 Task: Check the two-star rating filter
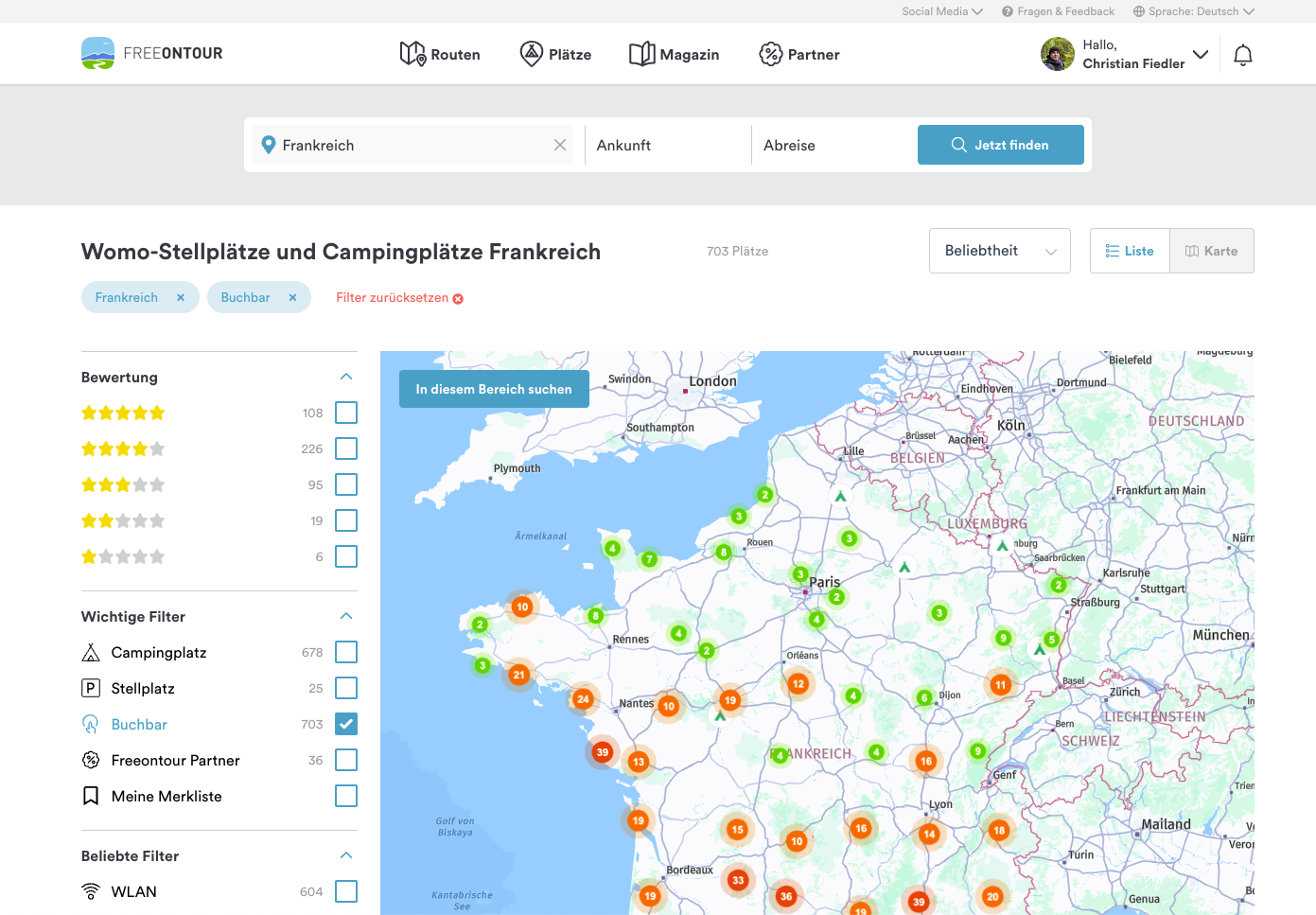click(346, 520)
